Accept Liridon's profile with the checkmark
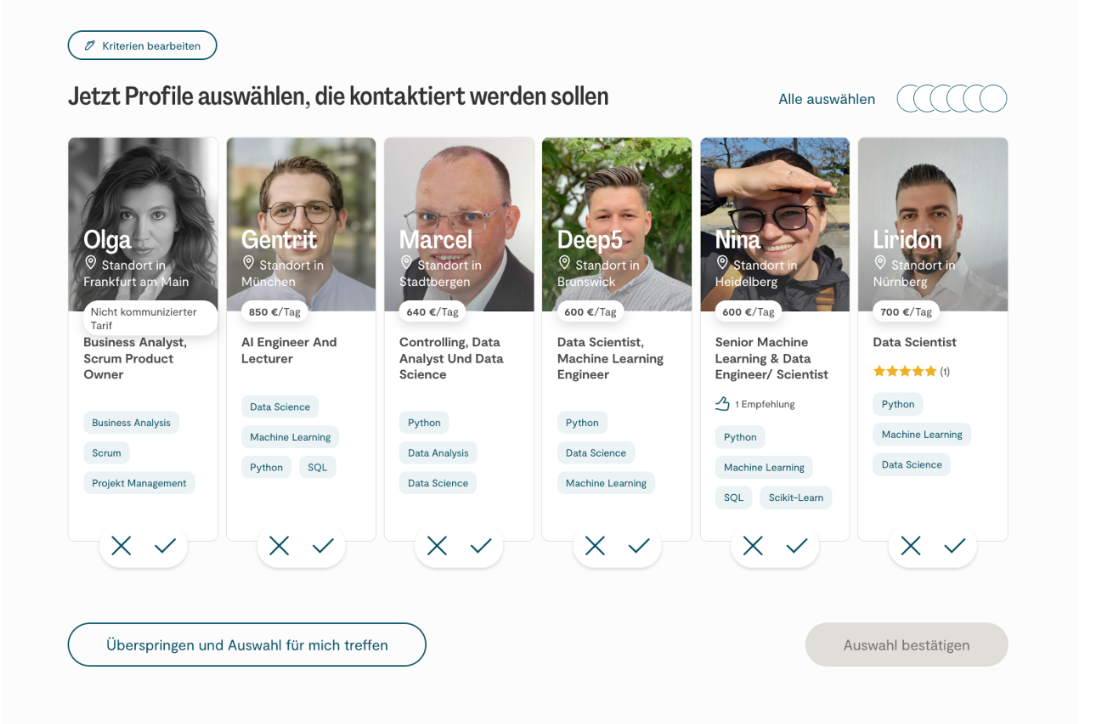 coord(955,545)
